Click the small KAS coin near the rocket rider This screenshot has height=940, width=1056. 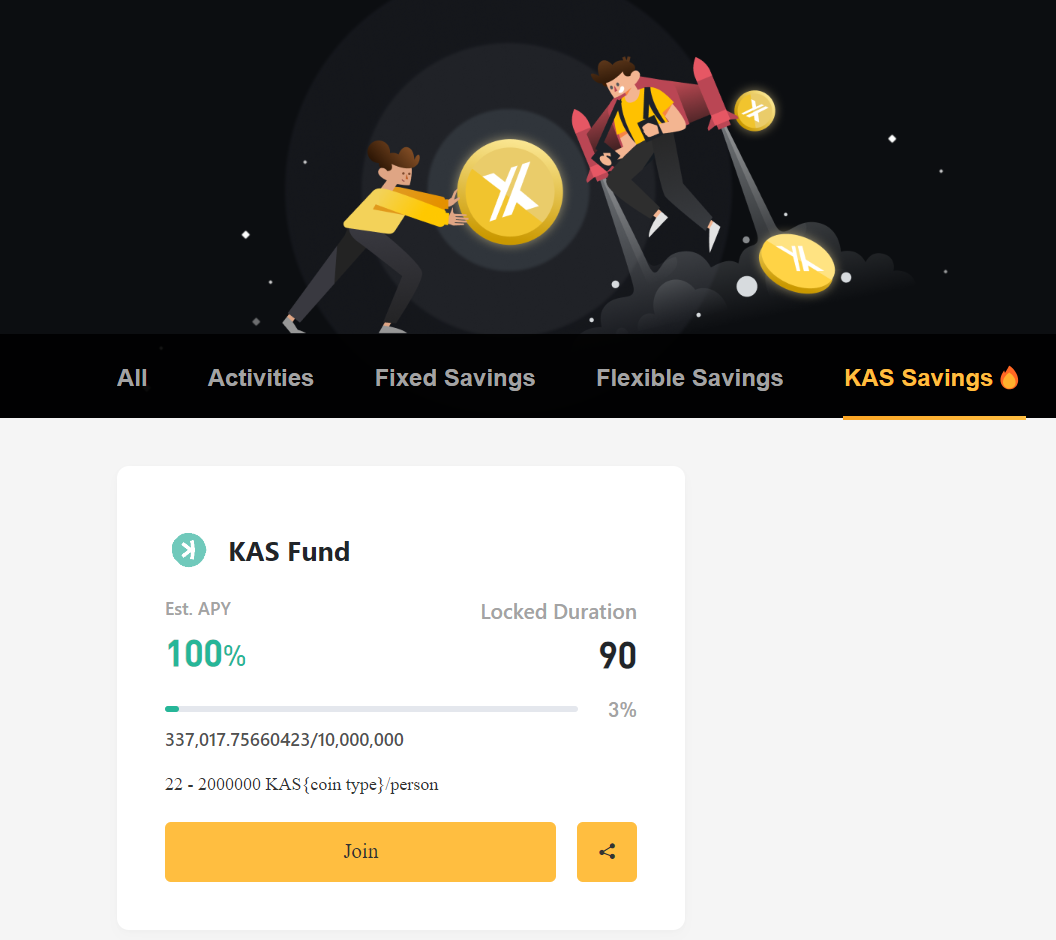coord(753,111)
